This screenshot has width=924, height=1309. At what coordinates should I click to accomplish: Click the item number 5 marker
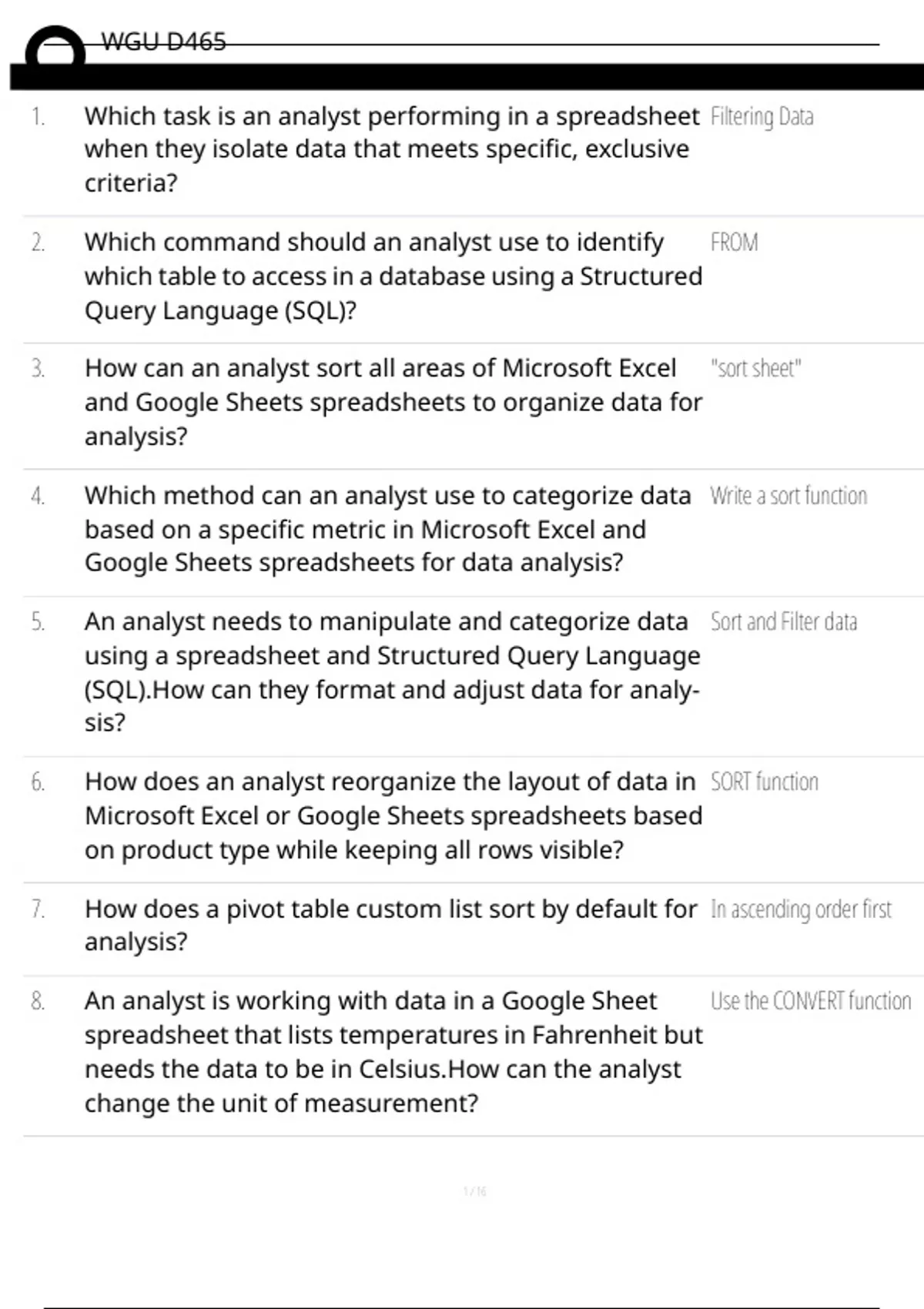coord(38,622)
